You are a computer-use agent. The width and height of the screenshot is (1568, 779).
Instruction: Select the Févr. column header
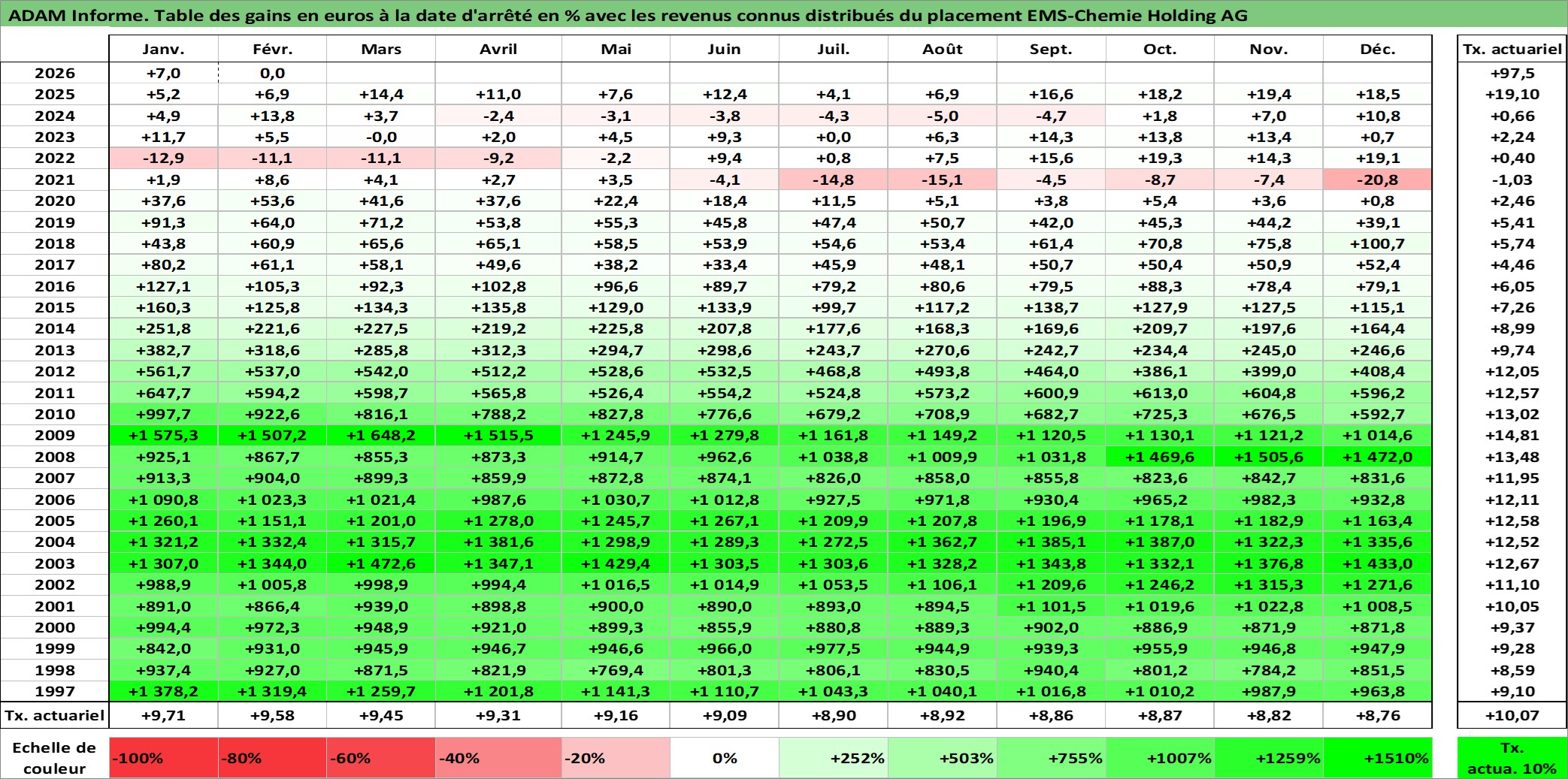272,49
